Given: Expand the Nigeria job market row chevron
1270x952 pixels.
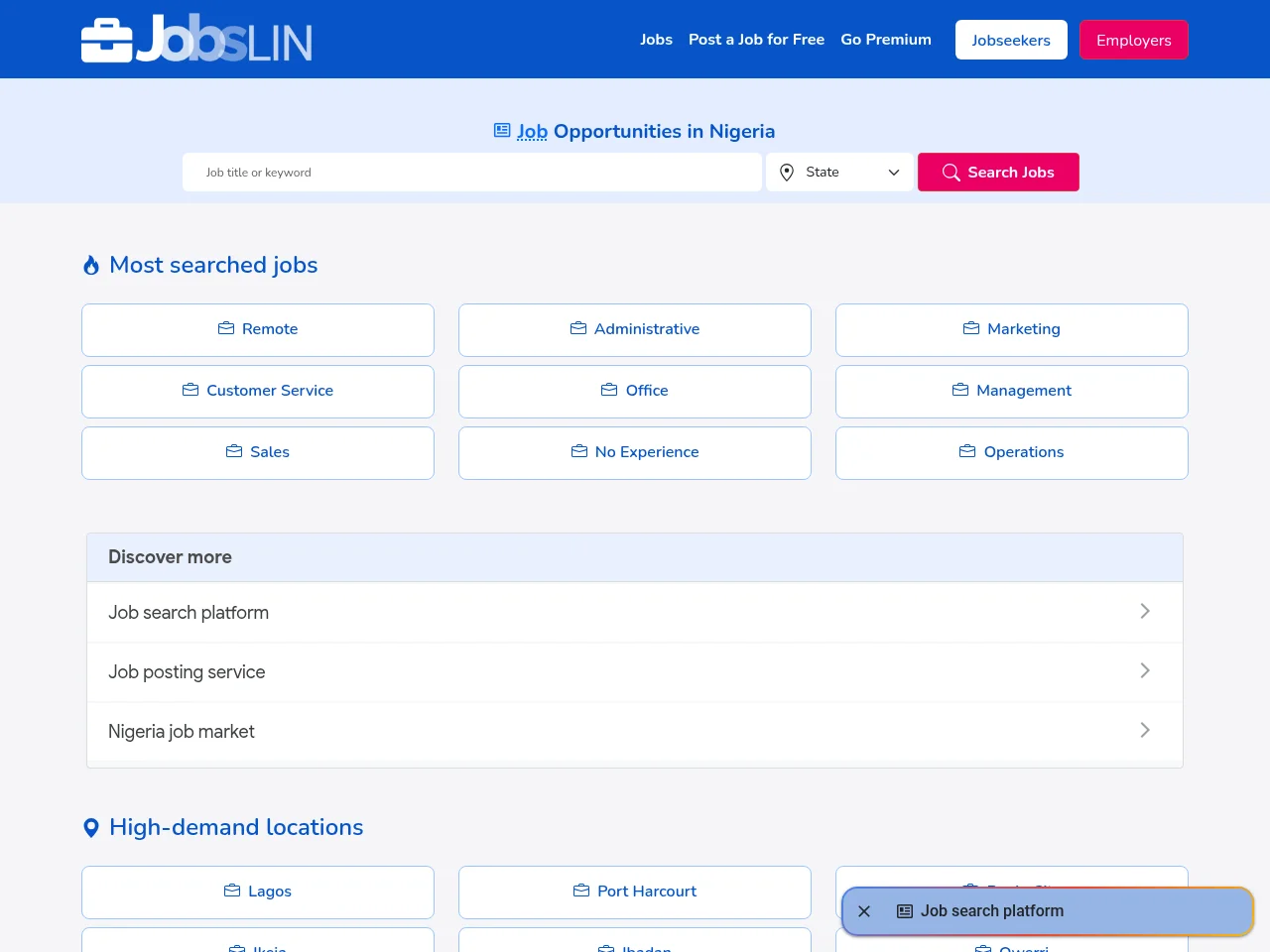Looking at the screenshot, I should point(1145,730).
